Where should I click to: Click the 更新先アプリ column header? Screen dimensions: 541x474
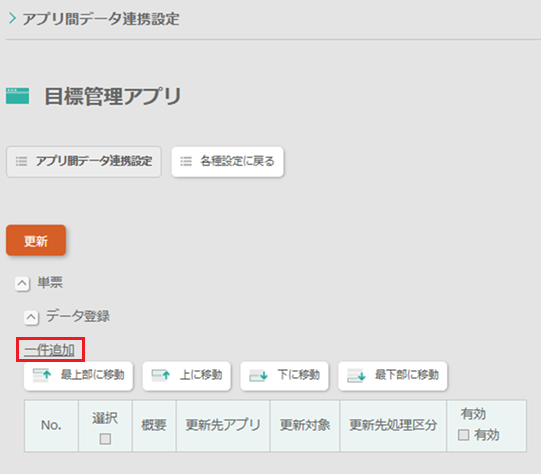tap(223, 425)
